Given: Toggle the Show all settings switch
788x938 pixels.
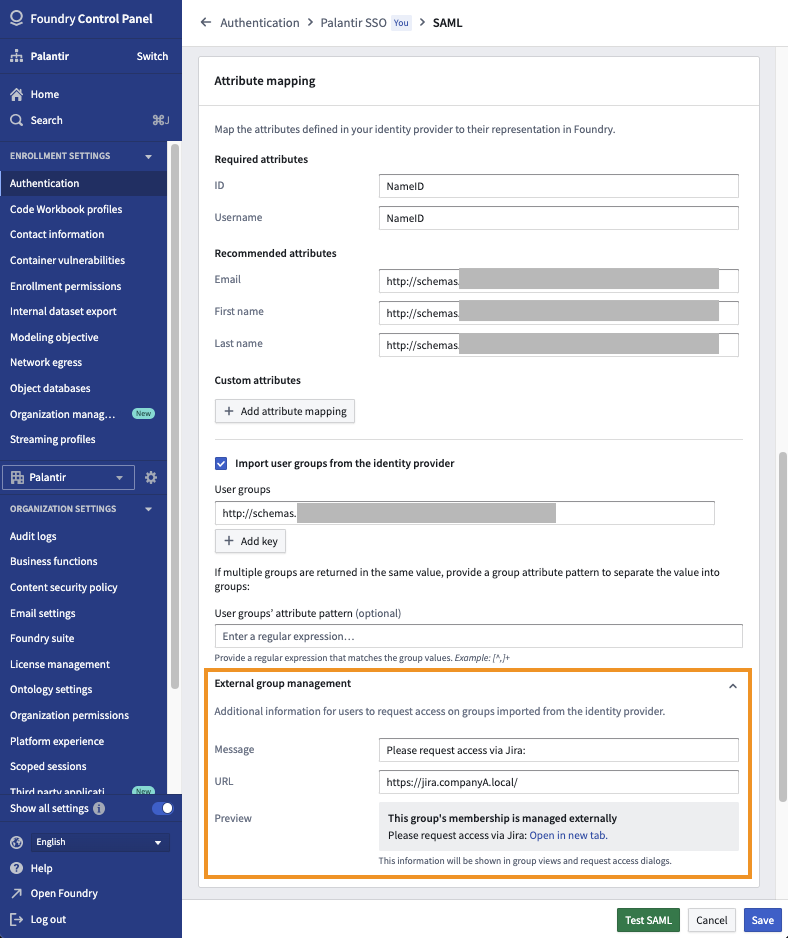Looking at the screenshot, I should click(x=162, y=808).
